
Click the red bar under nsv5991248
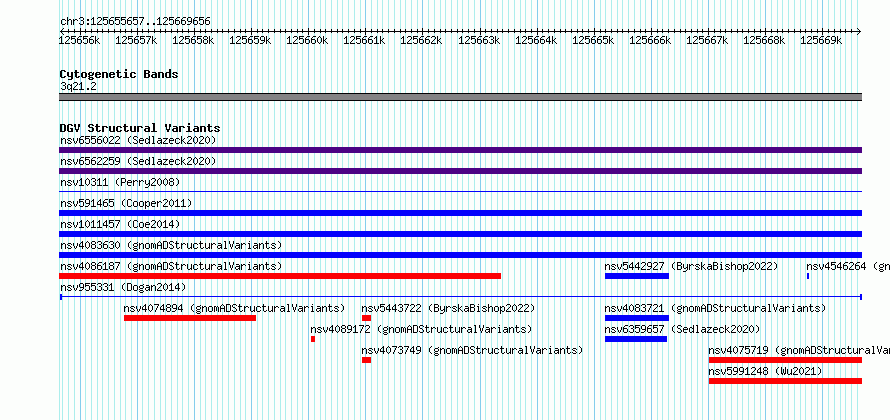click(786, 381)
